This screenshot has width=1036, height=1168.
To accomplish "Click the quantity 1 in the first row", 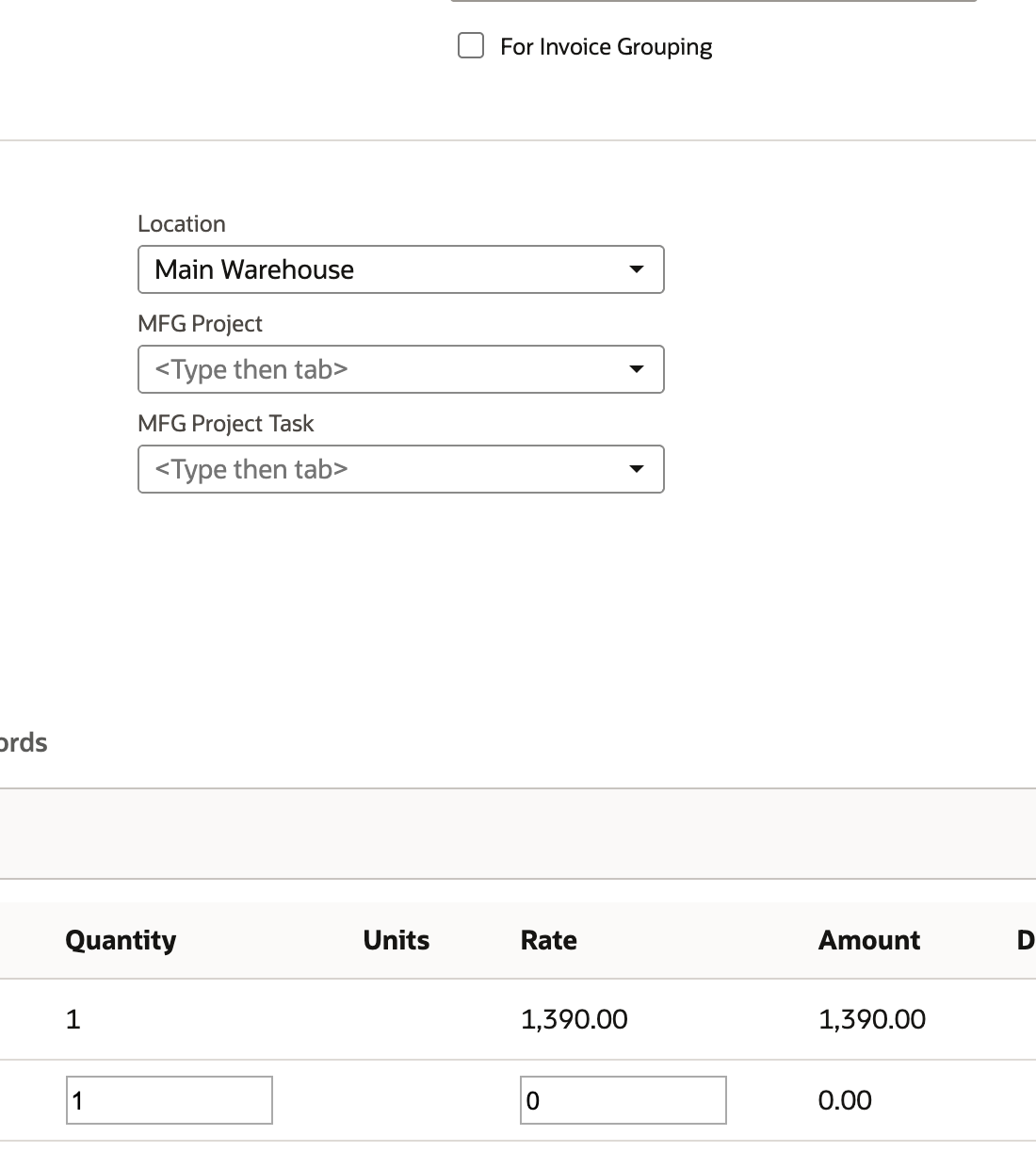I will click(73, 1019).
